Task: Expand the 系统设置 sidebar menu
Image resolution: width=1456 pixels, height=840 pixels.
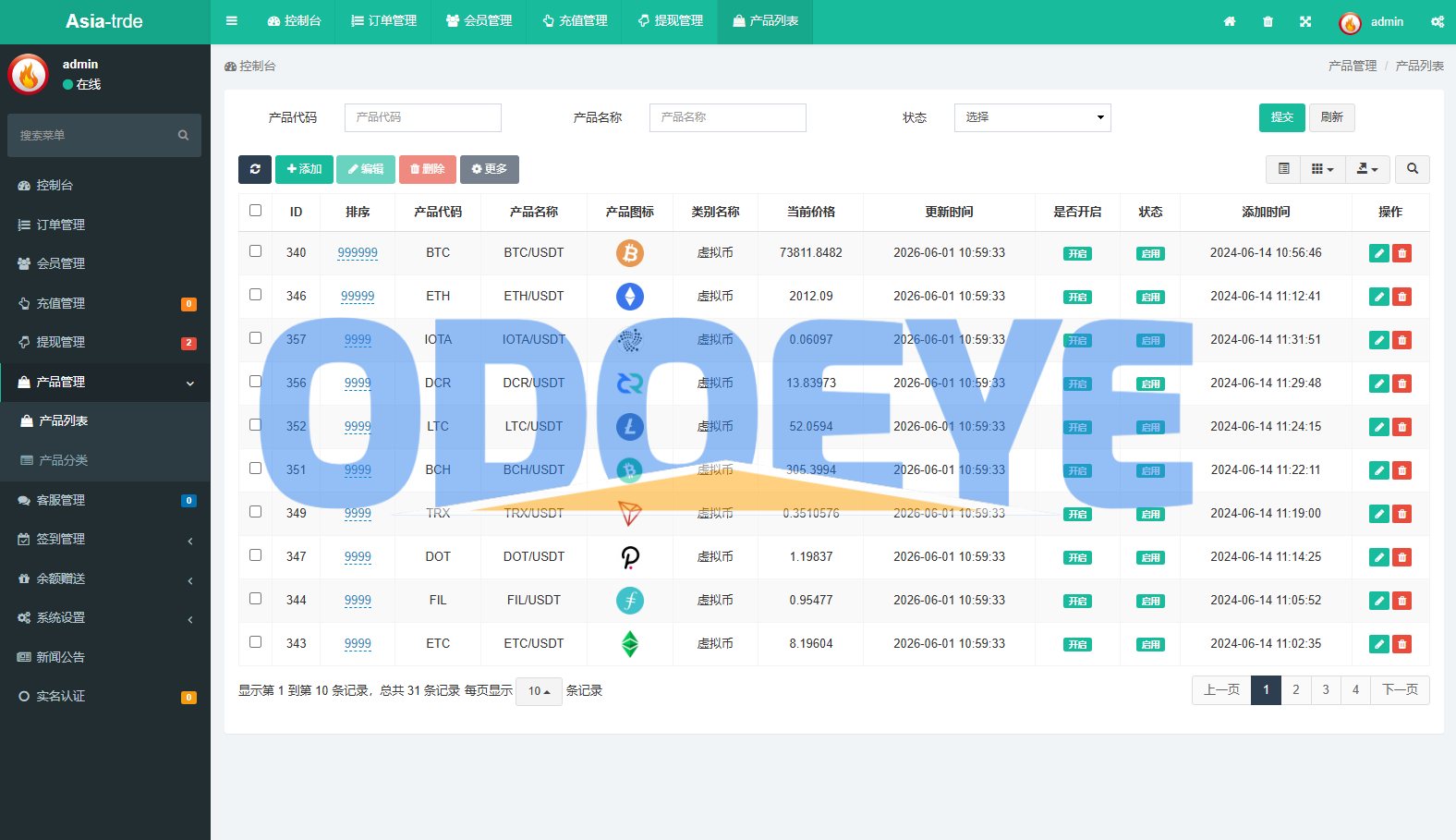Action: click(105, 618)
